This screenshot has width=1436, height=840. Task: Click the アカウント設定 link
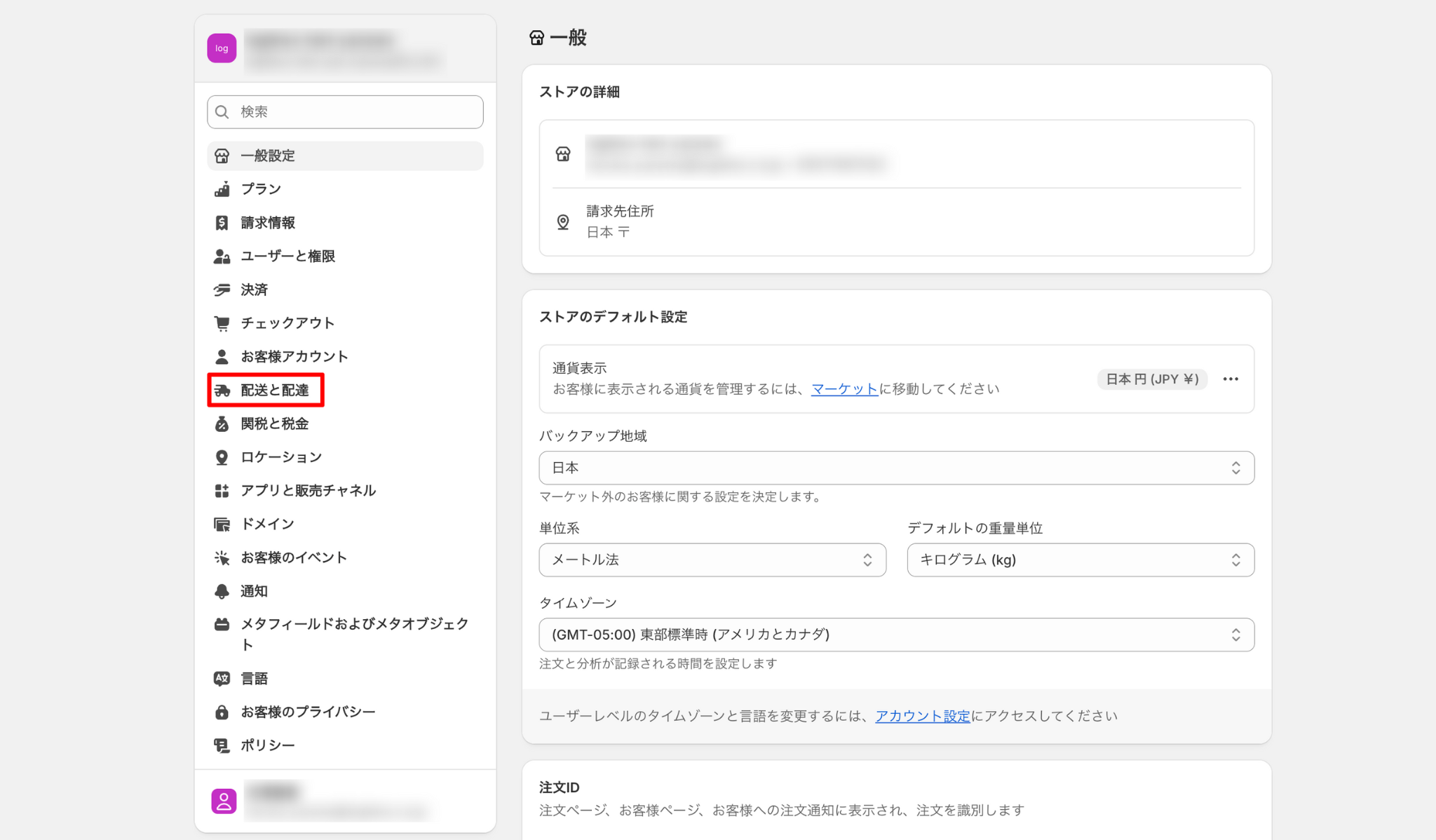[x=922, y=716]
